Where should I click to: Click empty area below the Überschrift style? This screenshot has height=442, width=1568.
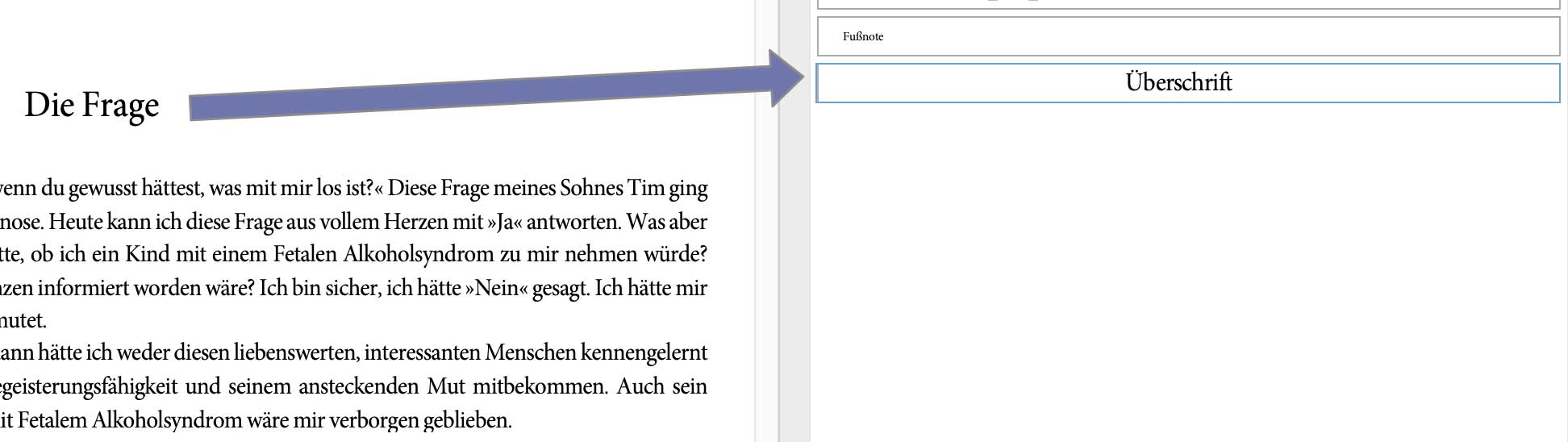[x=1187, y=266]
